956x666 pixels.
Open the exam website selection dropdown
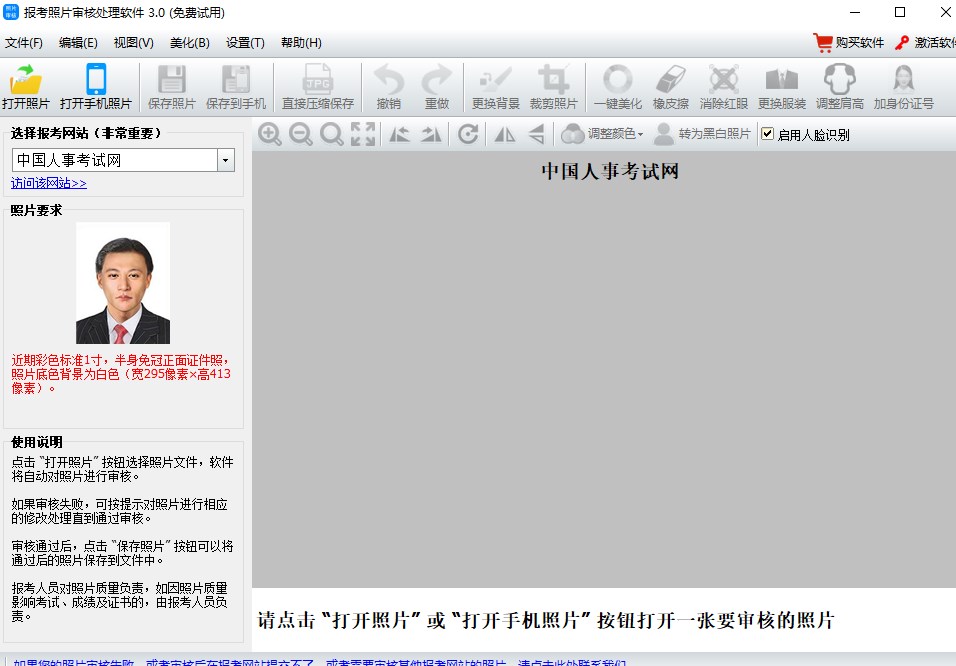tap(225, 160)
